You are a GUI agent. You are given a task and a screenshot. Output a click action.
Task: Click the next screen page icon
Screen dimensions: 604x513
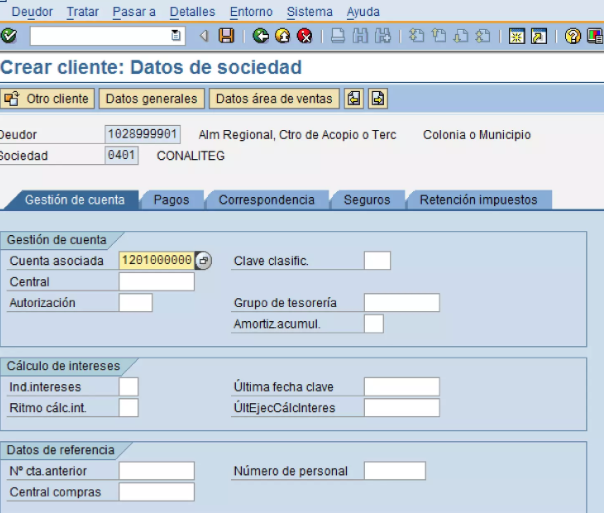378,99
